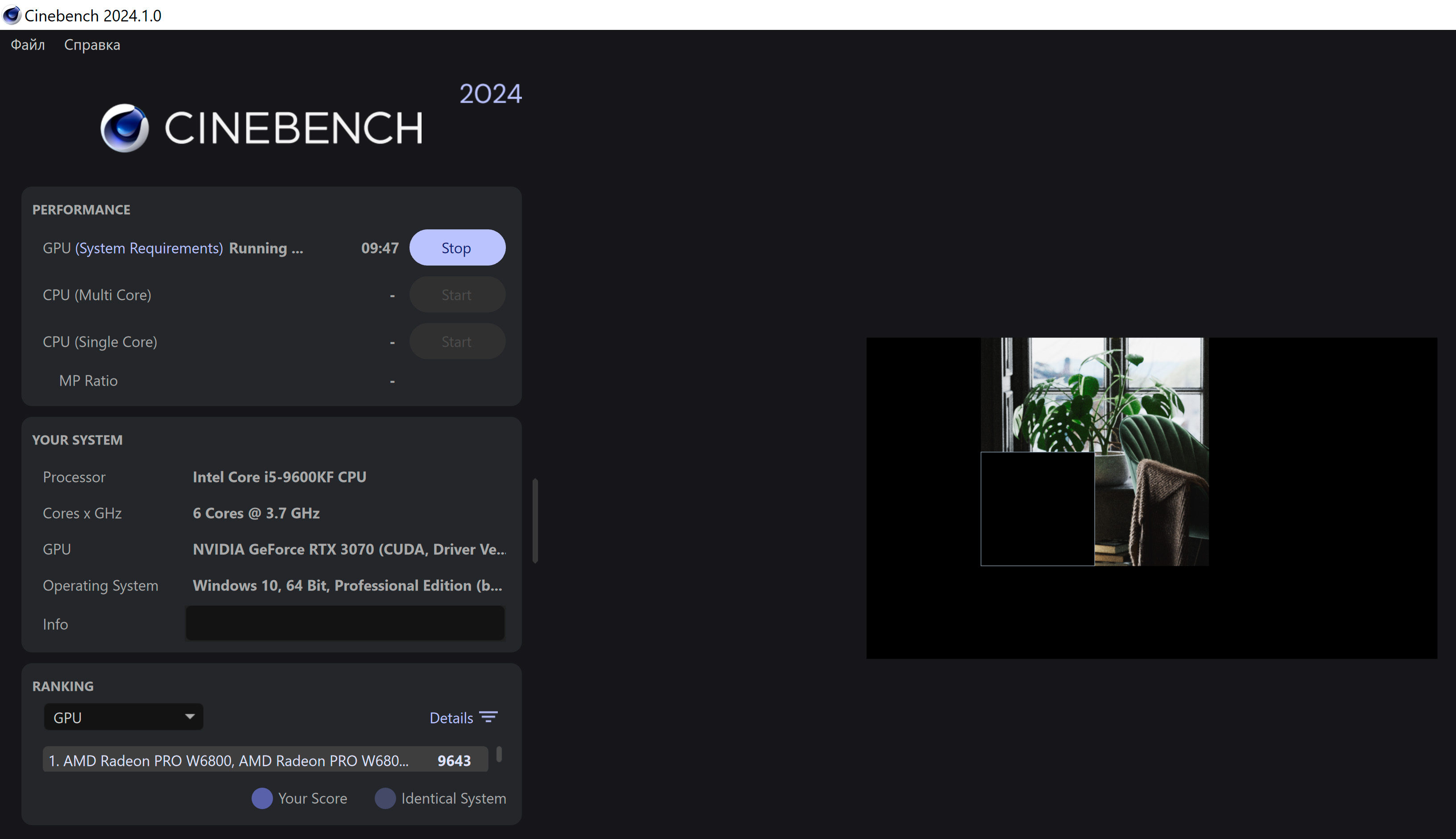Screen dimensions: 1456x839
Task: Stop the GPU benchmark test
Action: [457, 247]
